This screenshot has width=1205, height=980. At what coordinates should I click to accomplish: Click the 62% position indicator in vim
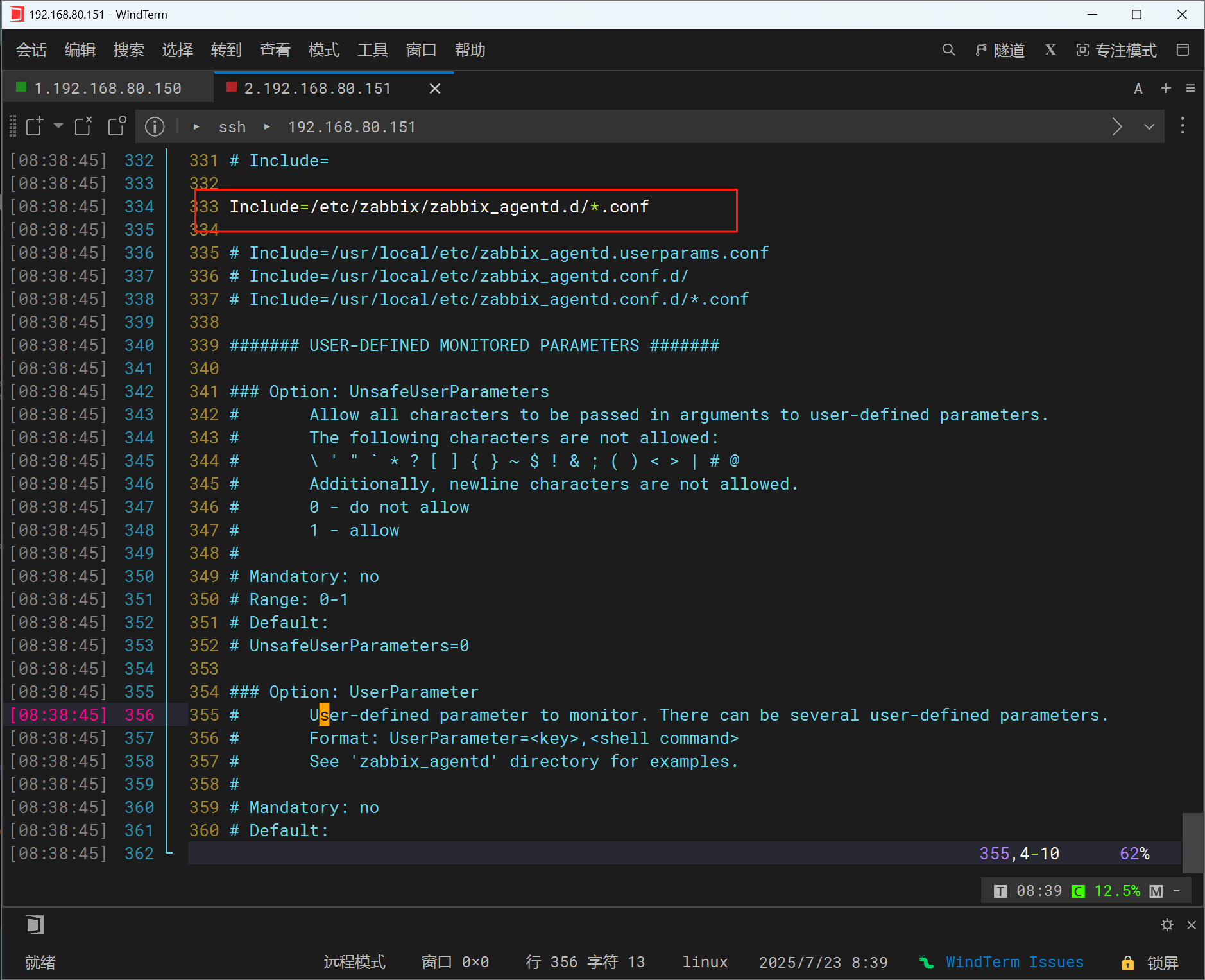point(1134,854)
